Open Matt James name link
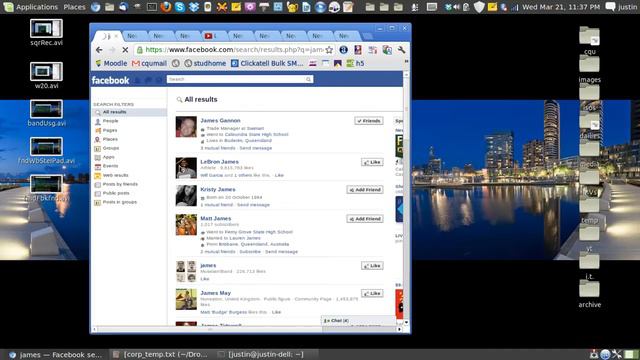The width and height of the screenshot is (640, 360). (216, 218)
